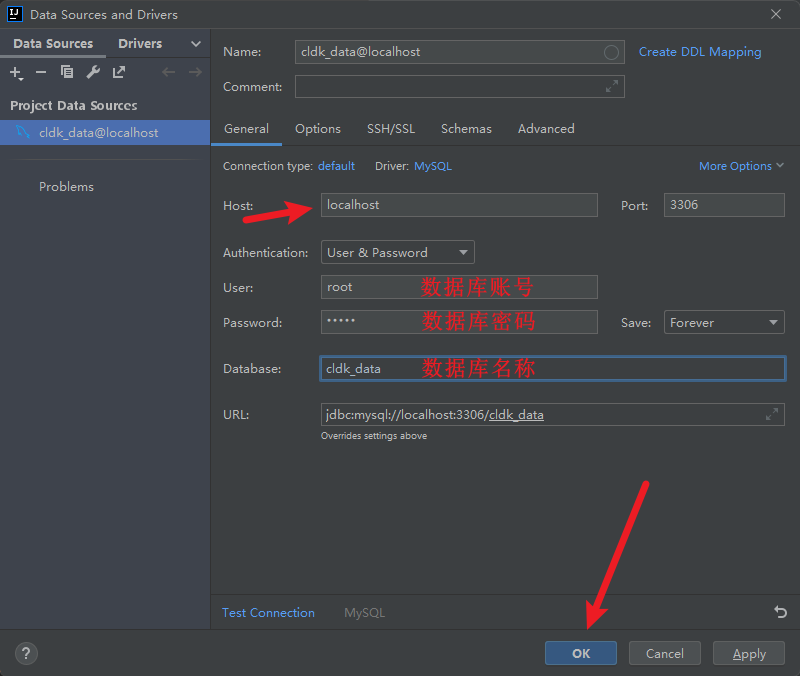Click the Create DDL Mapping link
This screenshot has width=800, height=676.
699,51
